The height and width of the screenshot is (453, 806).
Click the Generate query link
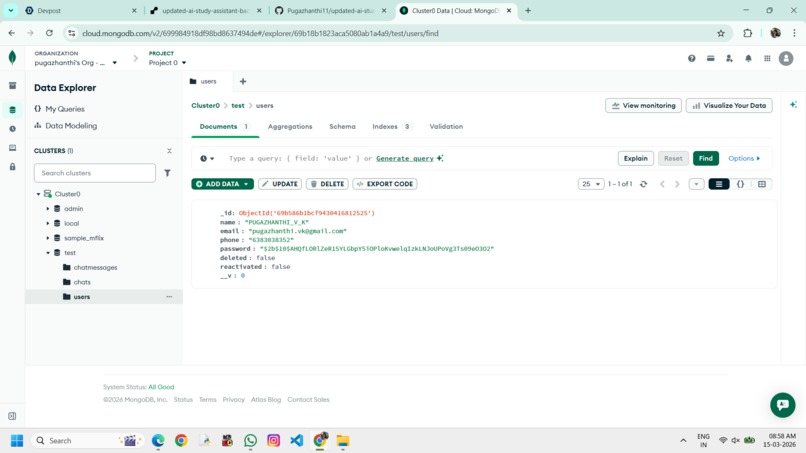pos(405,158)
